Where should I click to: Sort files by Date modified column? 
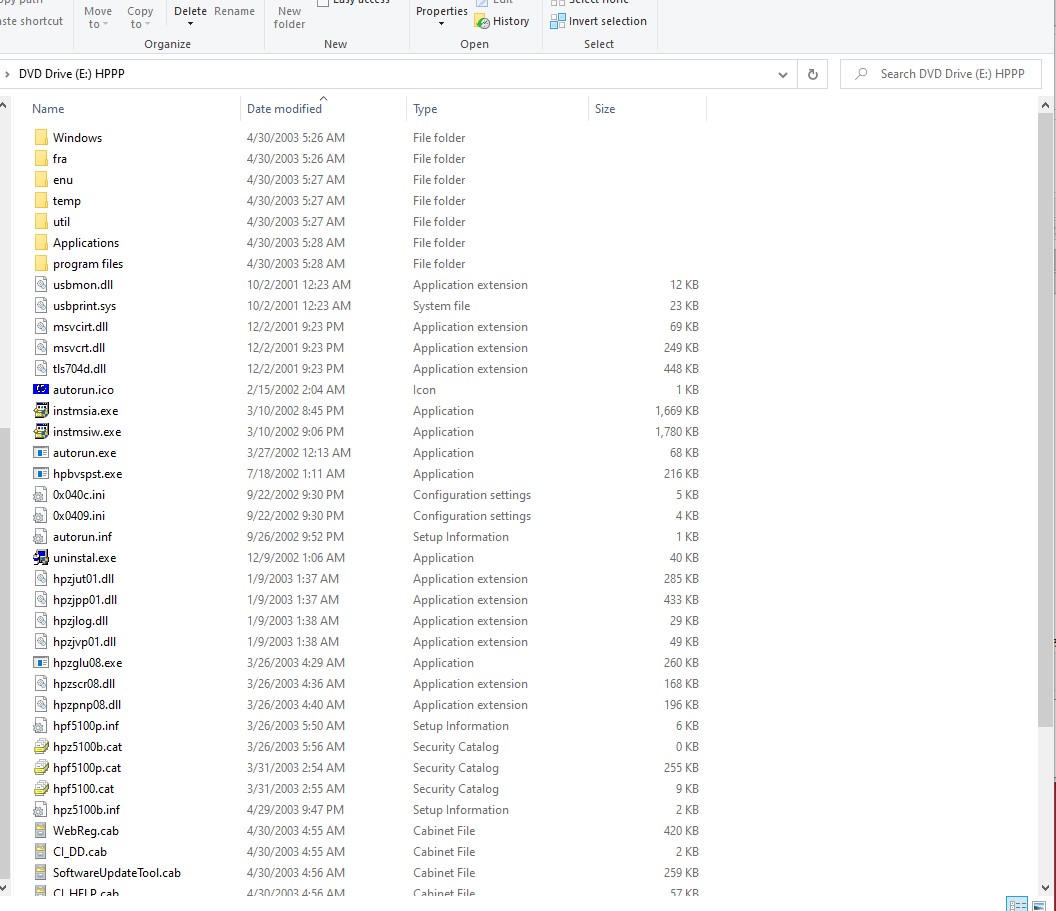click(284, 109)
